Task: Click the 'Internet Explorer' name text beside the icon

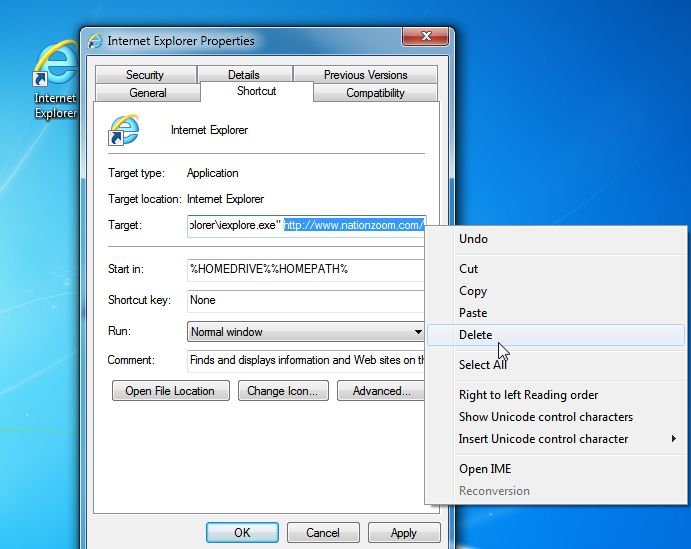Action: click(x=209, y=130)
